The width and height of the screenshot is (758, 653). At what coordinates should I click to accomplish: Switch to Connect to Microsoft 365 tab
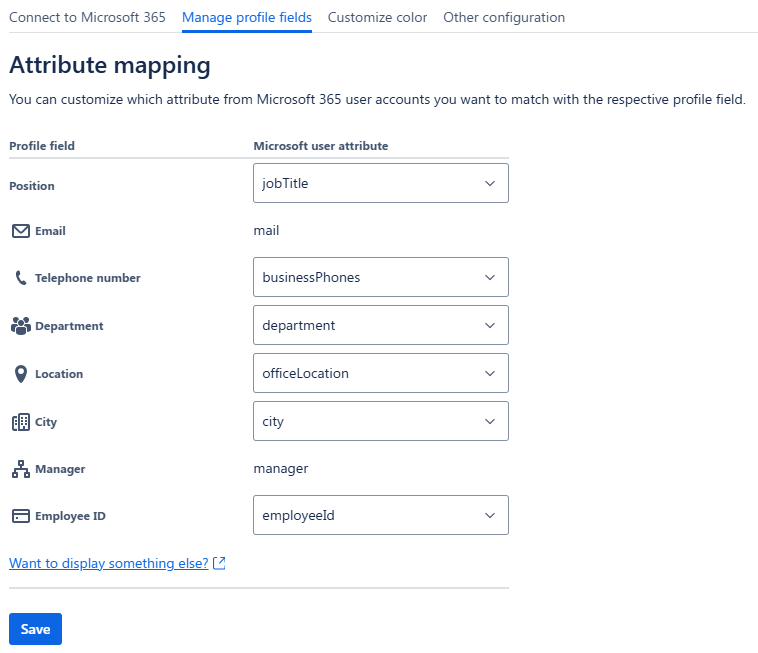pos(87,17)
